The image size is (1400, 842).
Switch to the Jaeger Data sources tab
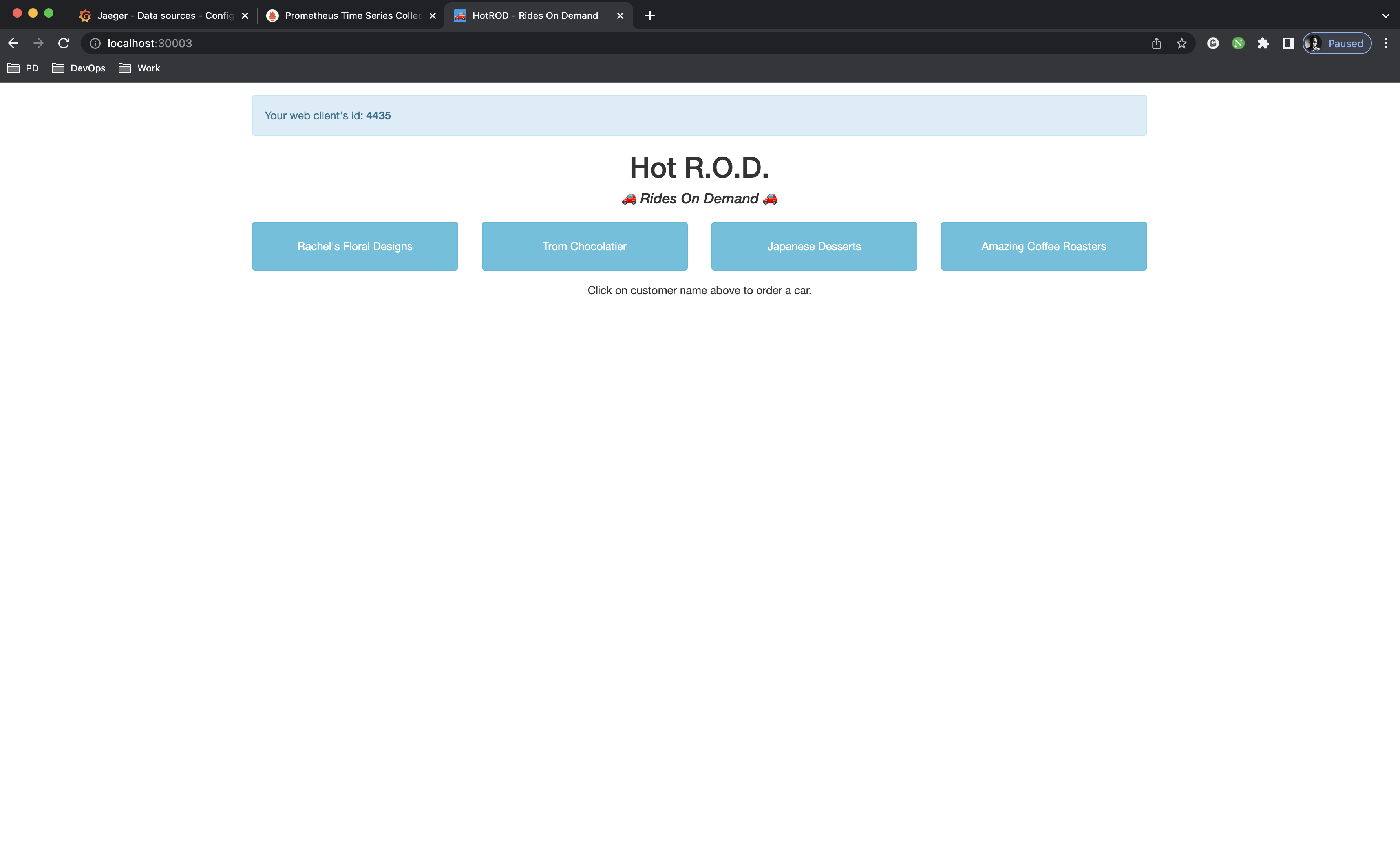point(164,16)
